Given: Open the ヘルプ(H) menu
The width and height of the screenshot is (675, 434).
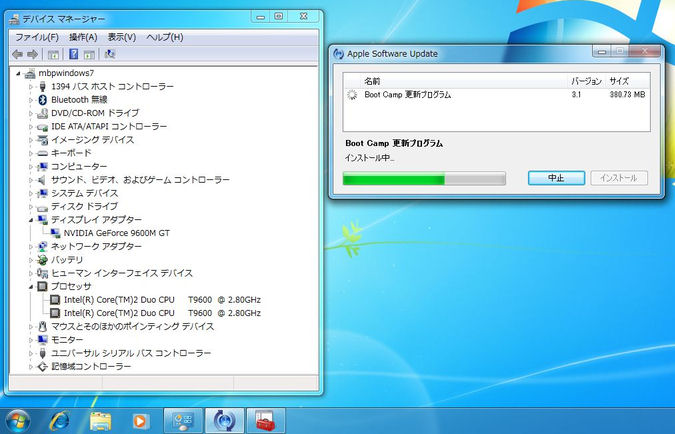Looking at the screenshot, I should tap(164, 37).
